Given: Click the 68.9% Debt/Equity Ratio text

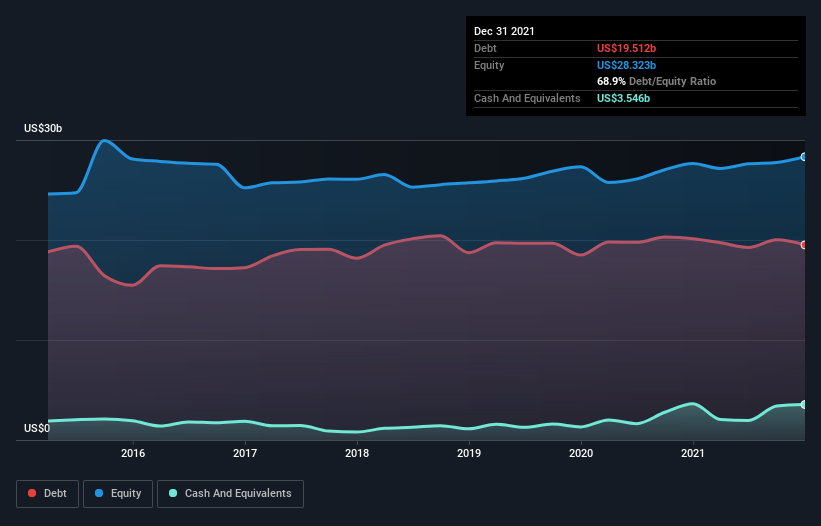Looking at the screenshot, I should tap(657, 81).
